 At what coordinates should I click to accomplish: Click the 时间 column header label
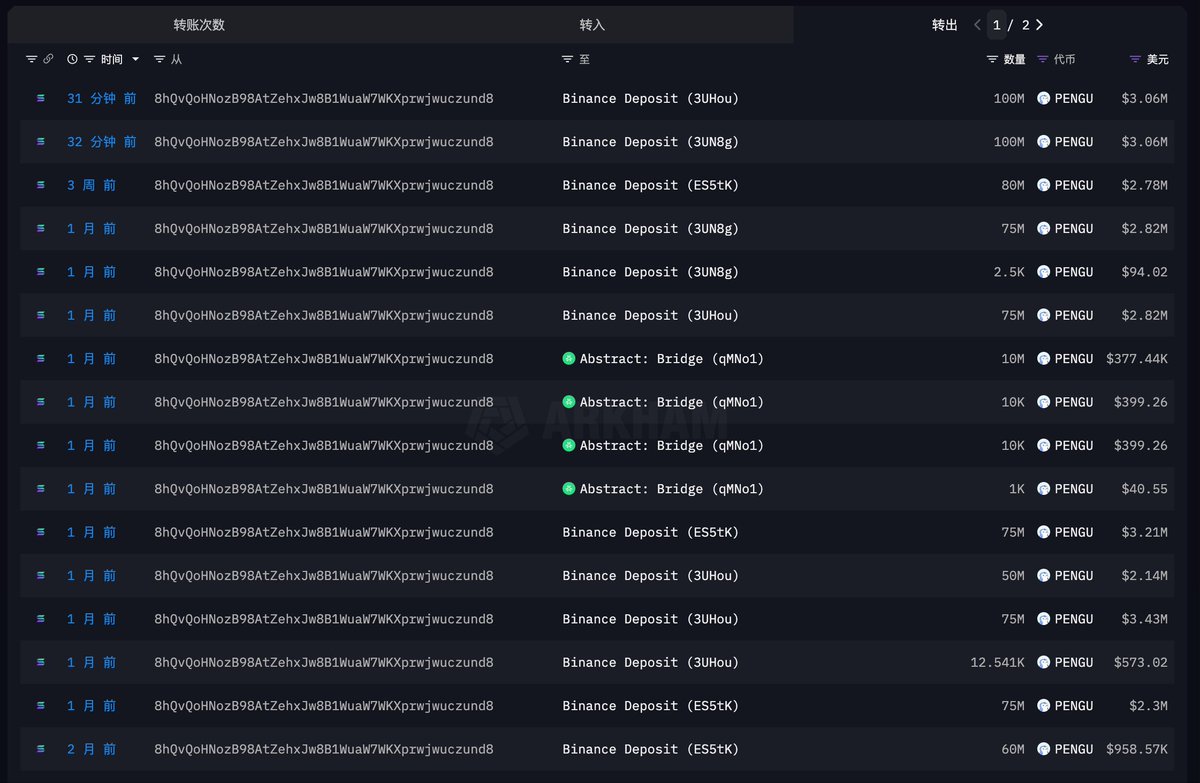click(112, 59)
